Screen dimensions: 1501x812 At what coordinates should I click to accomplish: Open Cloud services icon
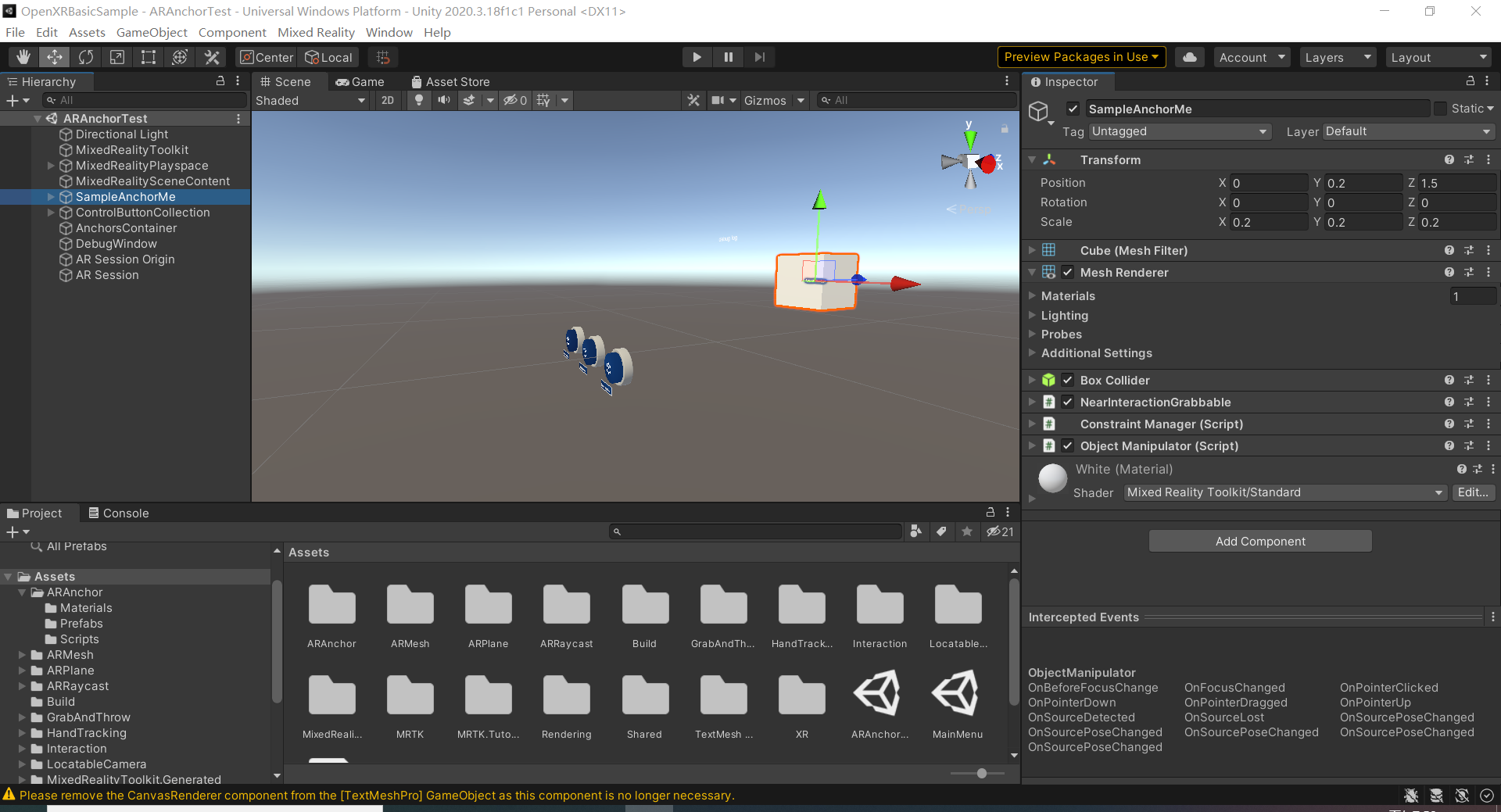[1189, 57]
